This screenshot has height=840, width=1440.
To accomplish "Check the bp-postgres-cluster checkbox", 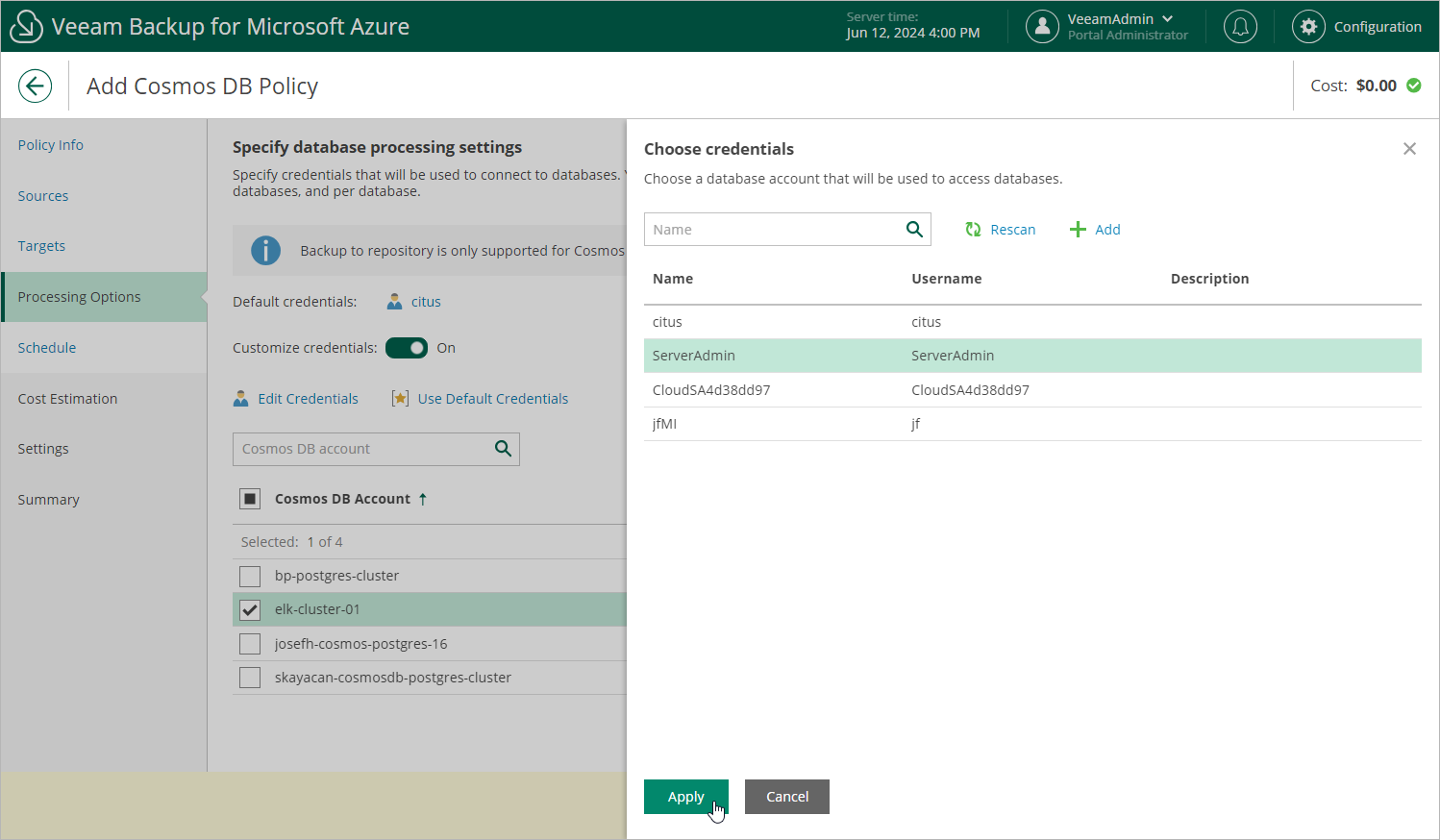I will coord(250,576).
